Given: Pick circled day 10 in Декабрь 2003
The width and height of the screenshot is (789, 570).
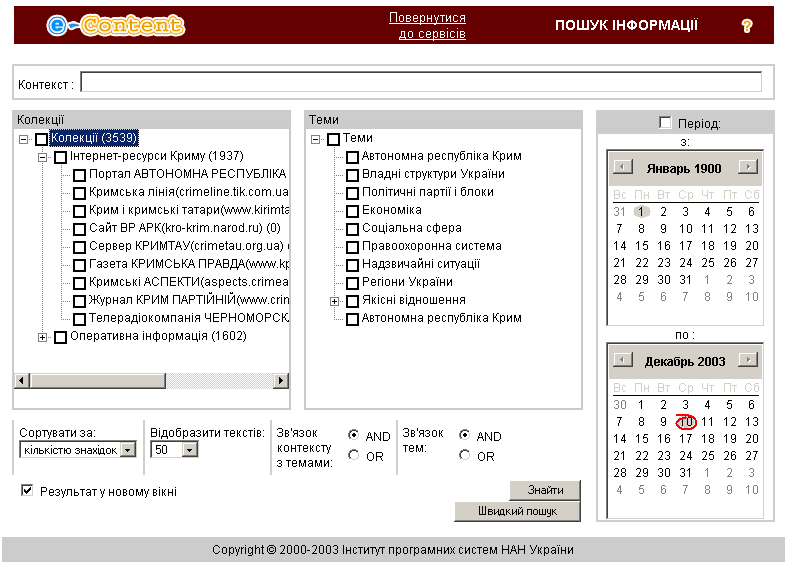Looking at the screenshot, I should coord(686,422).
